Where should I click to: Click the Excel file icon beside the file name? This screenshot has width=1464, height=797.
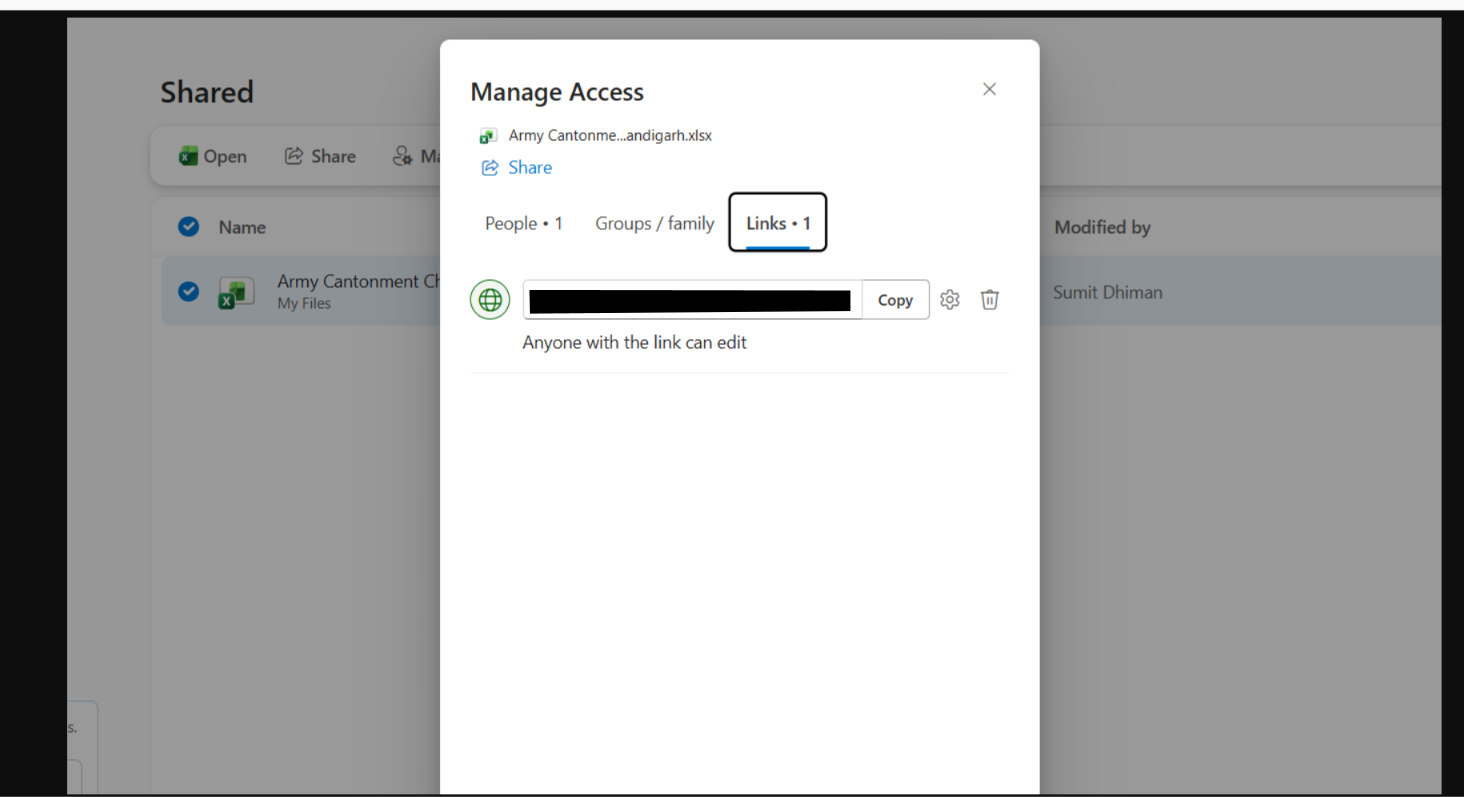[488, 136]
